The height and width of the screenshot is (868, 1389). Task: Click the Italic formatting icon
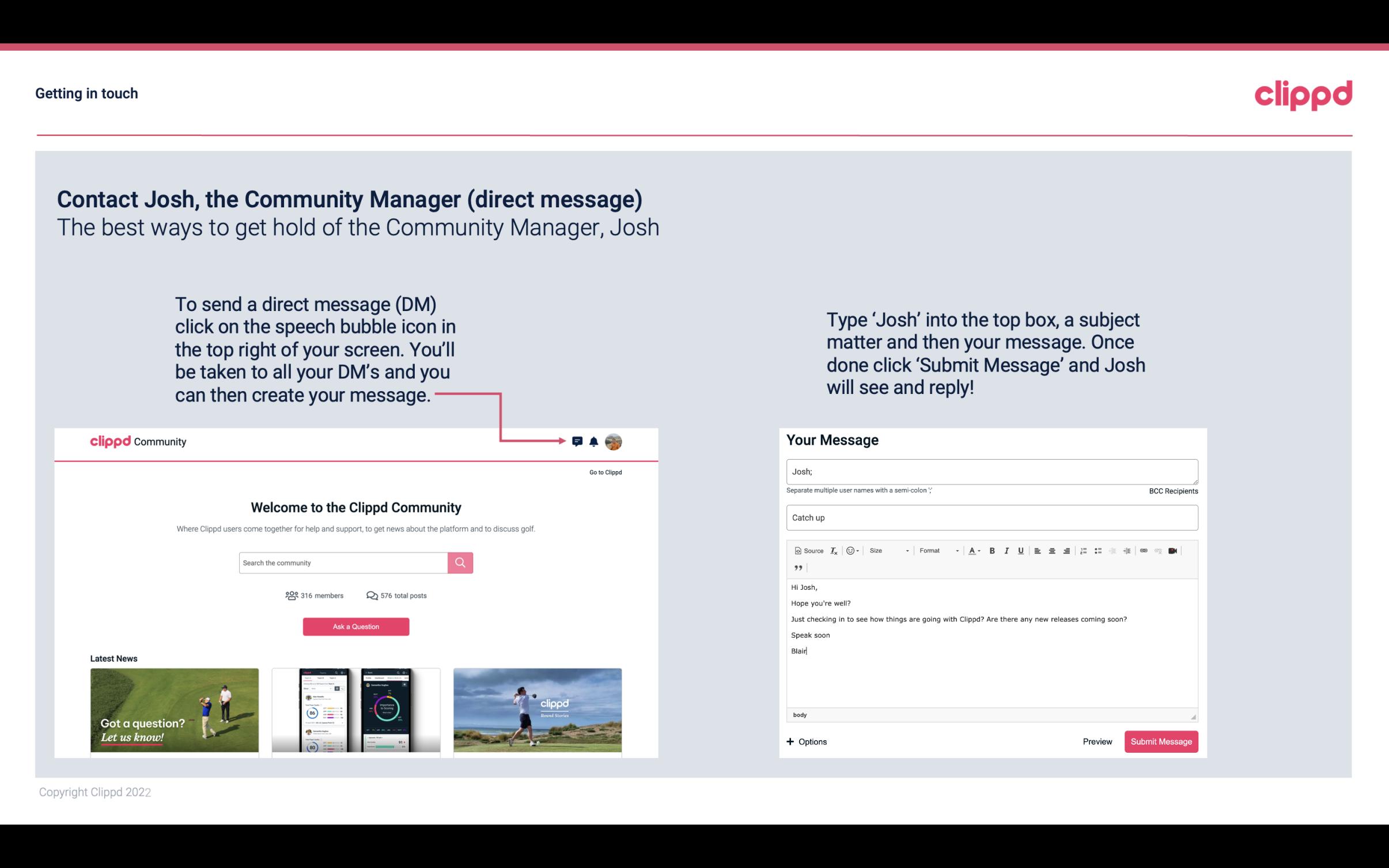(x=1008, y=550)
